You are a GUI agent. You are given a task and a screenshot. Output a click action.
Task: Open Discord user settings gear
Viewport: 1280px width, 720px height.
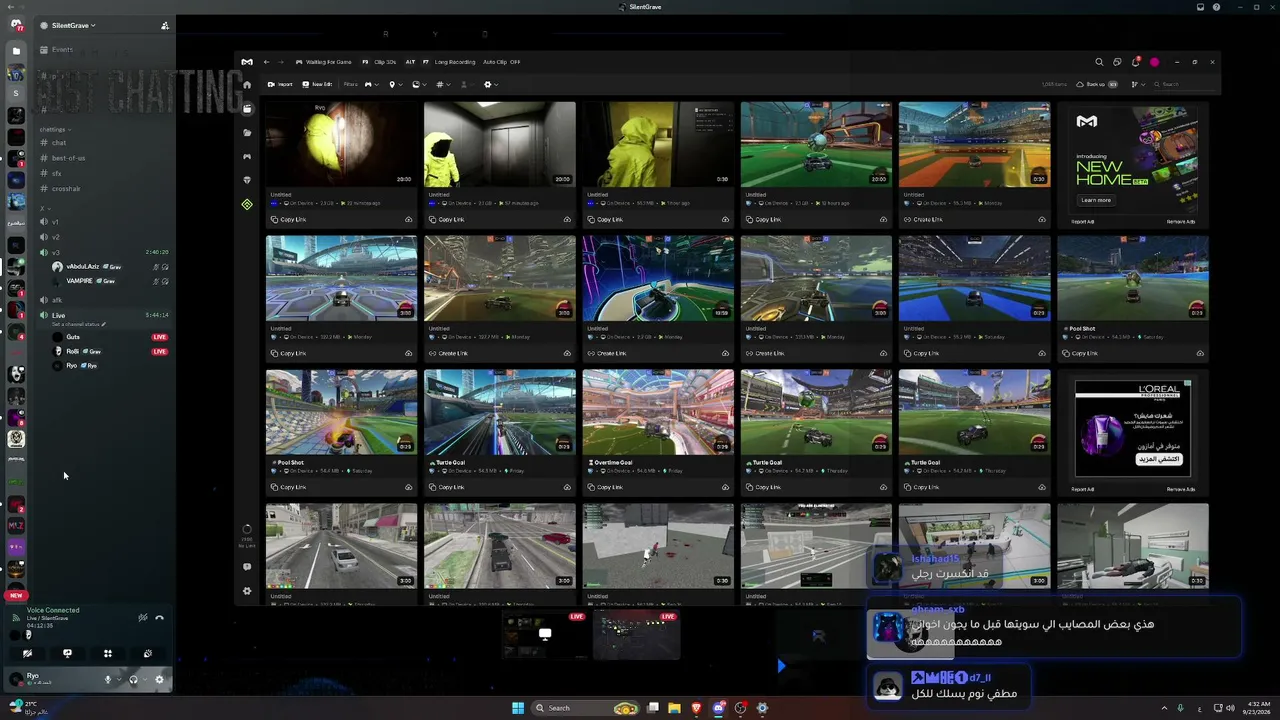point(159,680)
